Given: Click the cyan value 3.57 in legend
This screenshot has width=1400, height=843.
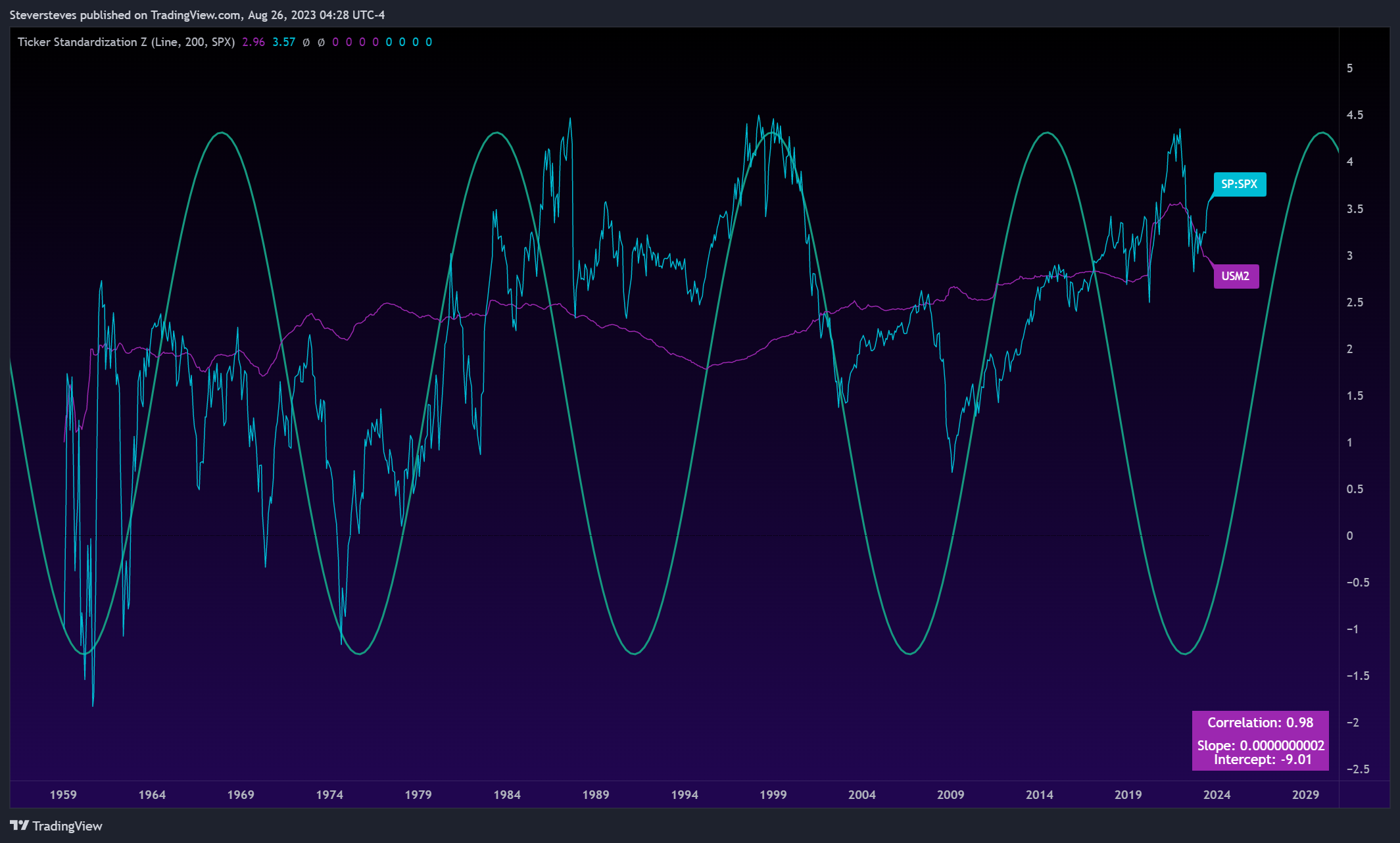Looking at the screenshot, I should tap(284, 42).
